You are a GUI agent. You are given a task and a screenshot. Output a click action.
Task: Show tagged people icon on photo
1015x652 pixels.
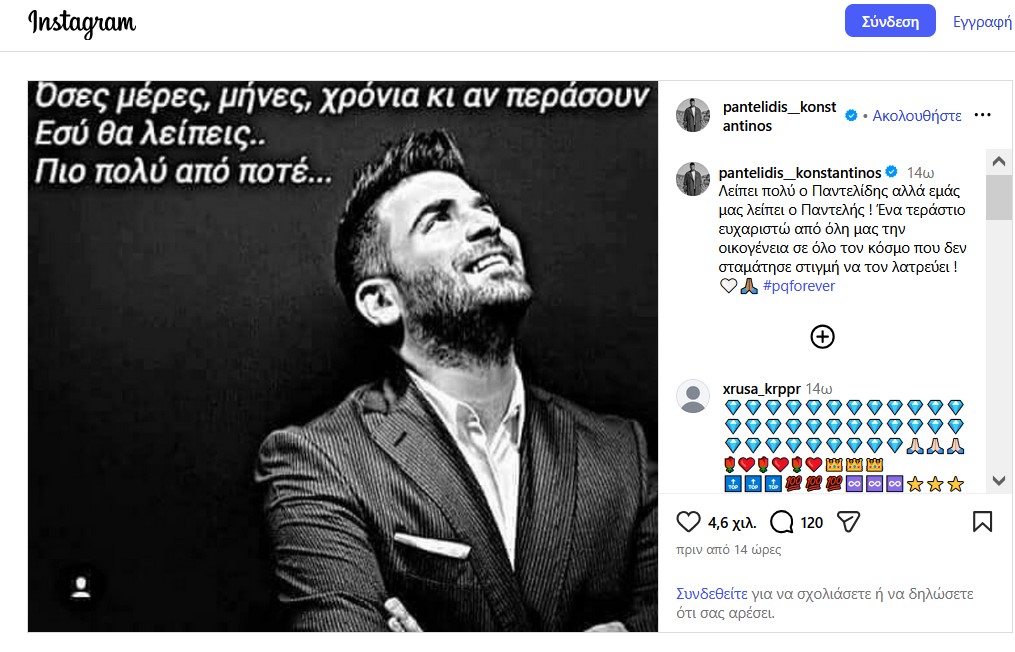point(81,587)
